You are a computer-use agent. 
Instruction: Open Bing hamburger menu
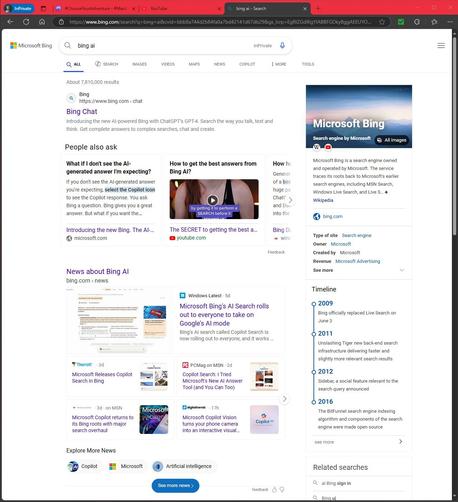click(441, 45)
